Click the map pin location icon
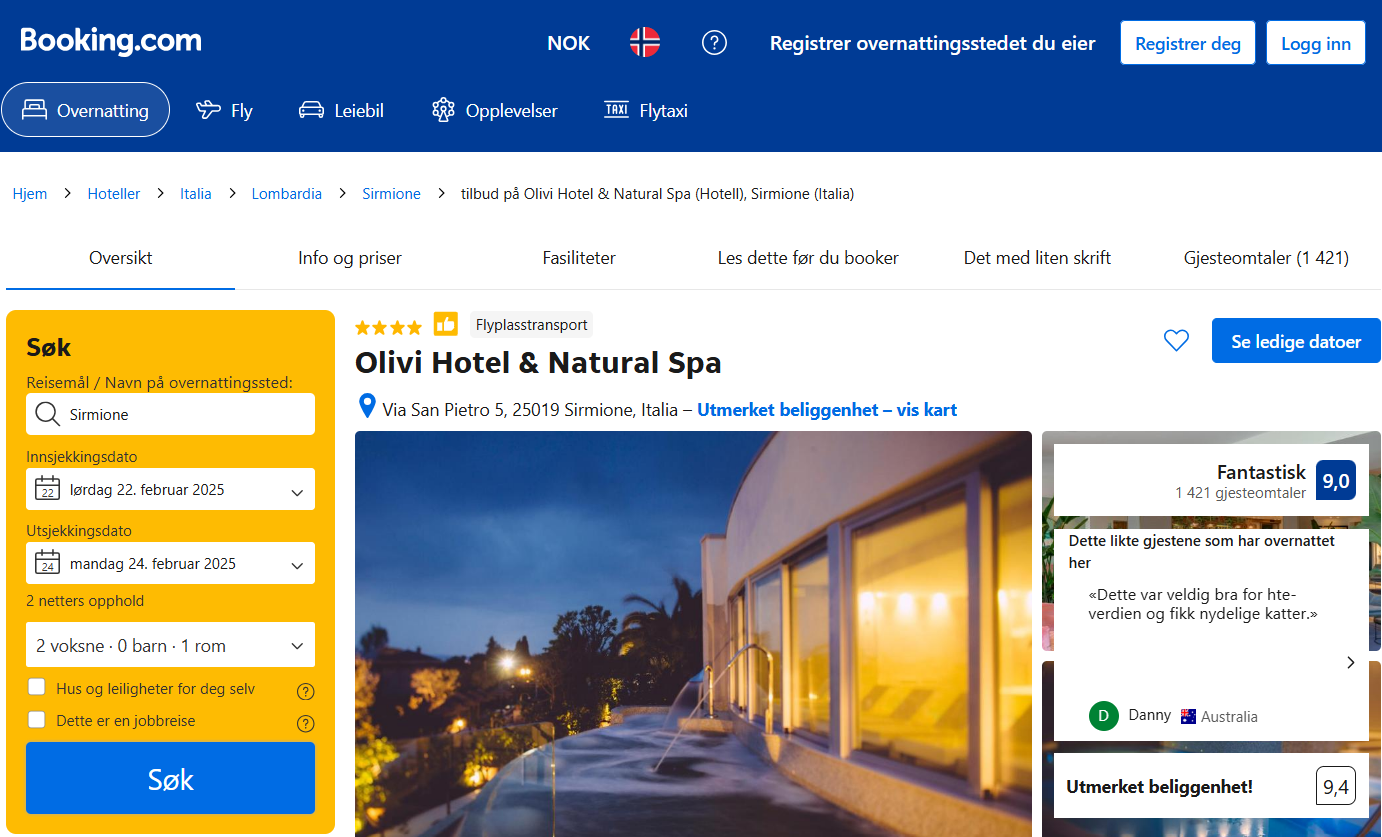The width and height of the screenshot is (1382, 837). pyautogui.click(x=367, y=408)
